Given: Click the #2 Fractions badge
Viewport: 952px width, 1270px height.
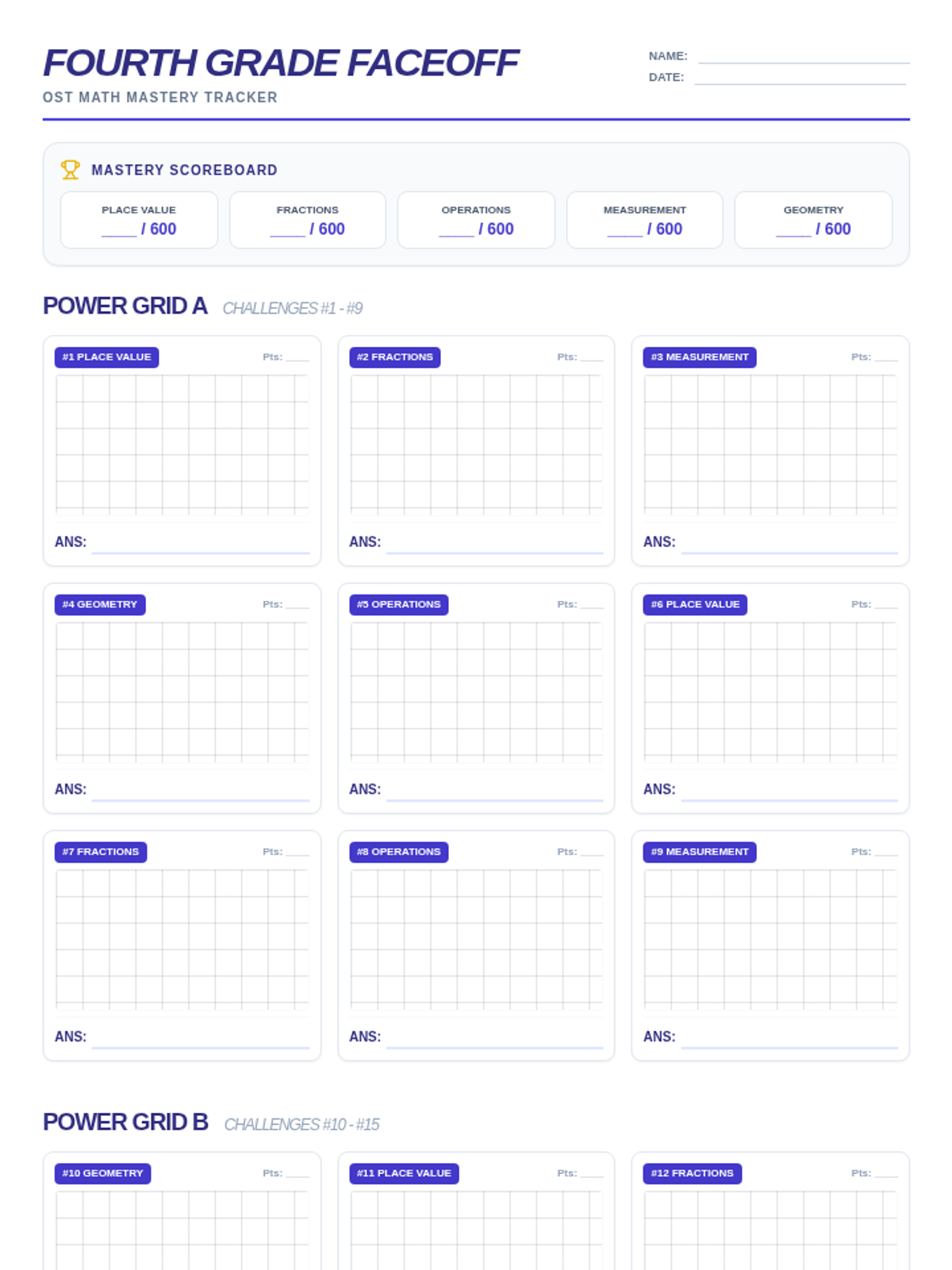Looking at the screenshot, I should pyautogui.click(x=394, y=357).
